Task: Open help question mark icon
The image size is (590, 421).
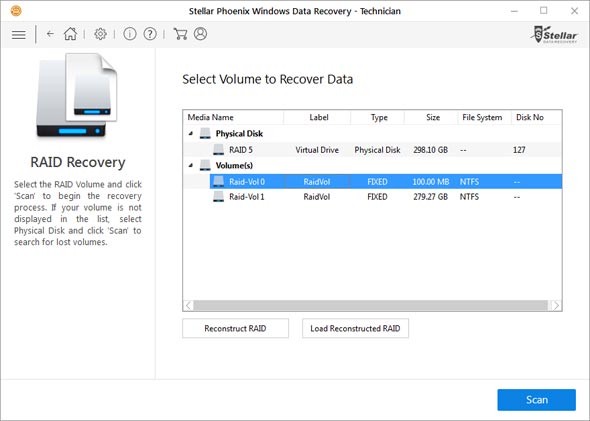Action: (150, 34)
